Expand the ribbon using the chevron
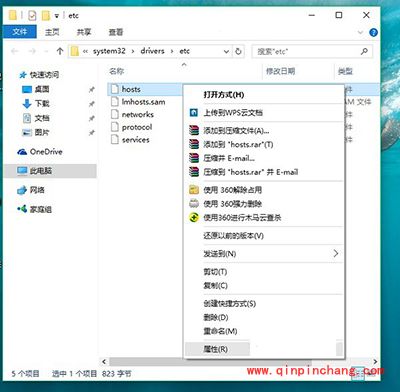Viewport: 400px width, 392px height. [x=360, y=32]
